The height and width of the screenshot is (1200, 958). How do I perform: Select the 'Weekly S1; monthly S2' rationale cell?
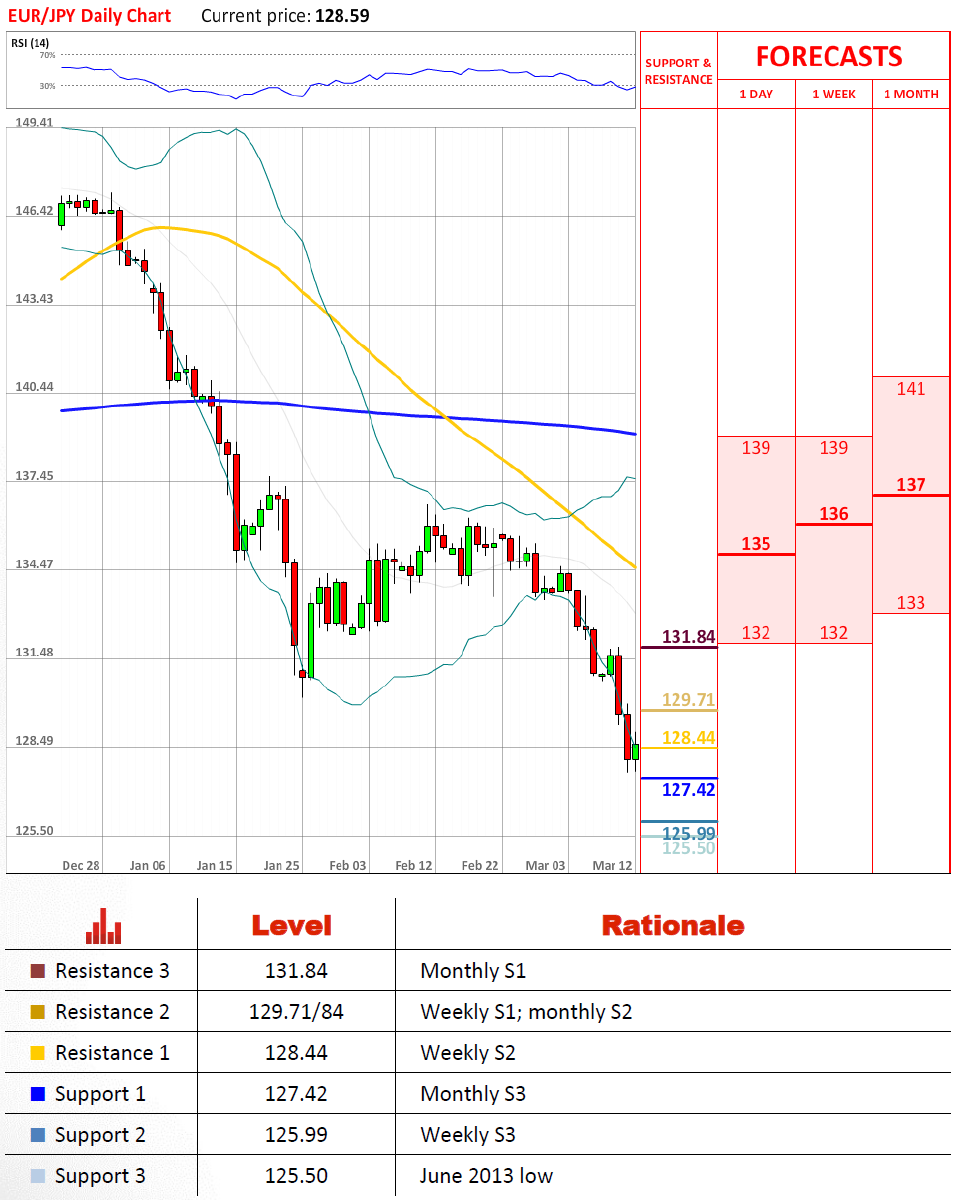[x=527, y=1012]
